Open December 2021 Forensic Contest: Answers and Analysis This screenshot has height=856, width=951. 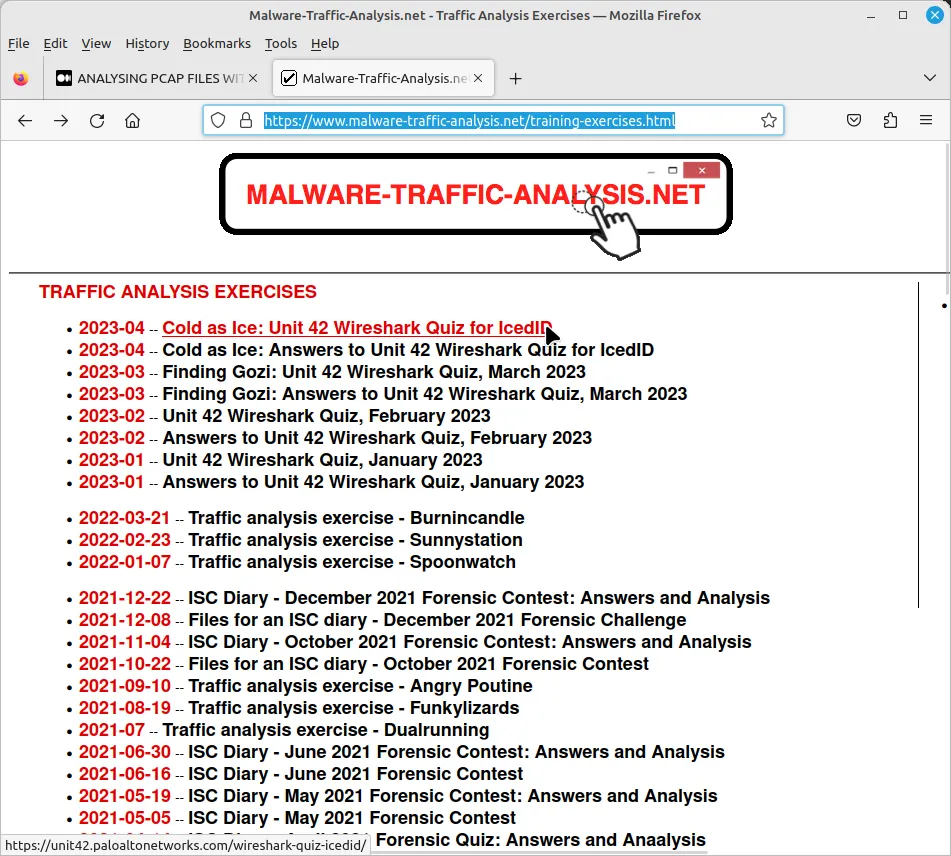[x=479, y=598]
